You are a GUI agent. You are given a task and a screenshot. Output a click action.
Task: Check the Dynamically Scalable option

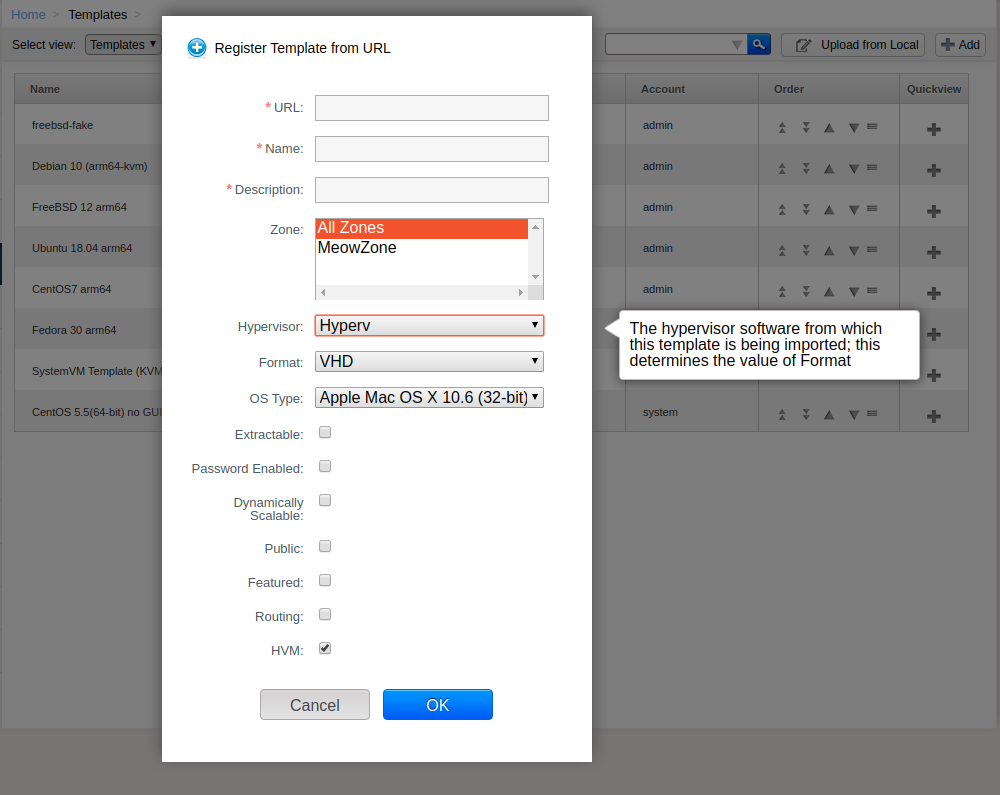[325, 500]
